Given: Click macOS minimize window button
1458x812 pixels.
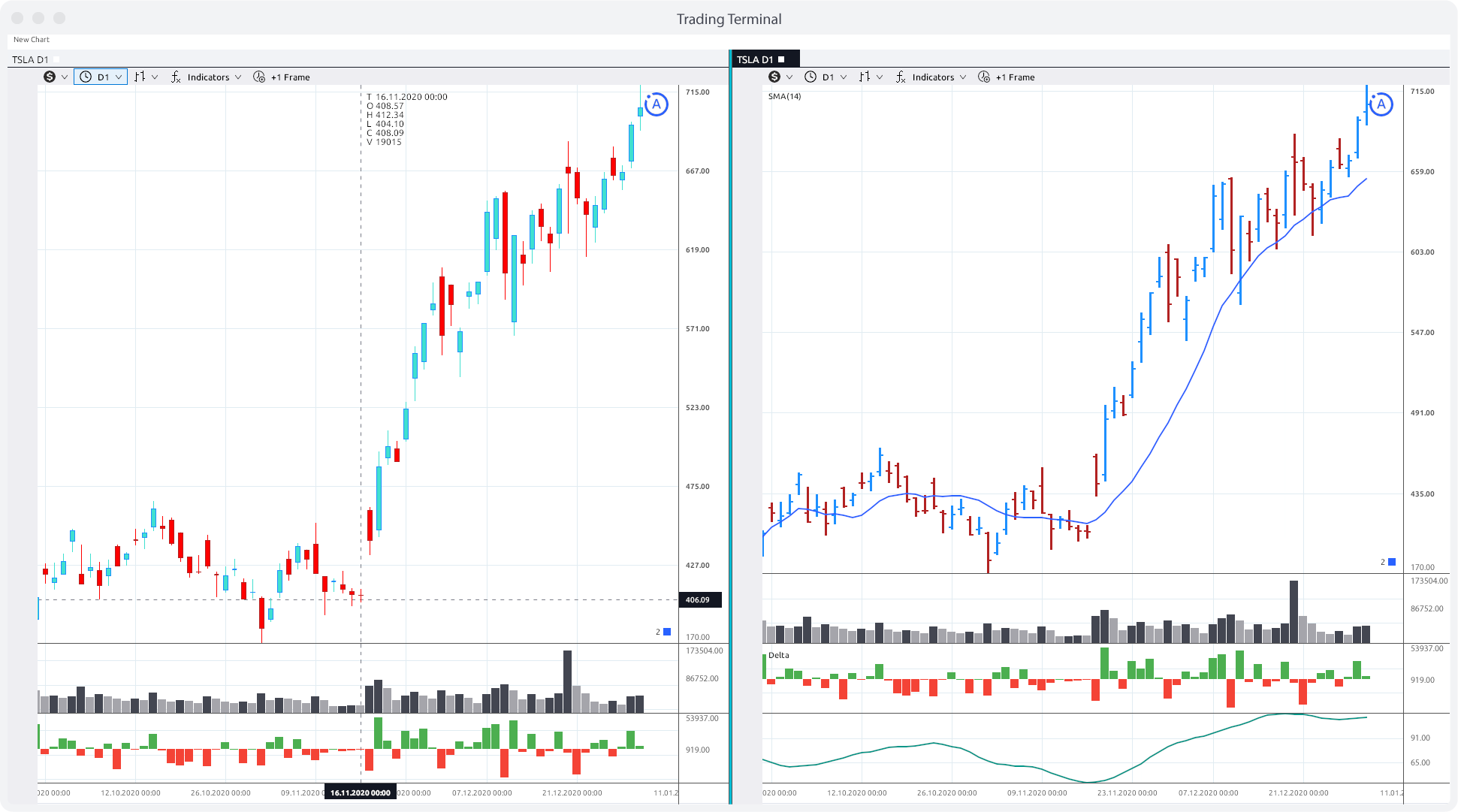Looking at the screenshot, I should click(x=38, y=17).
